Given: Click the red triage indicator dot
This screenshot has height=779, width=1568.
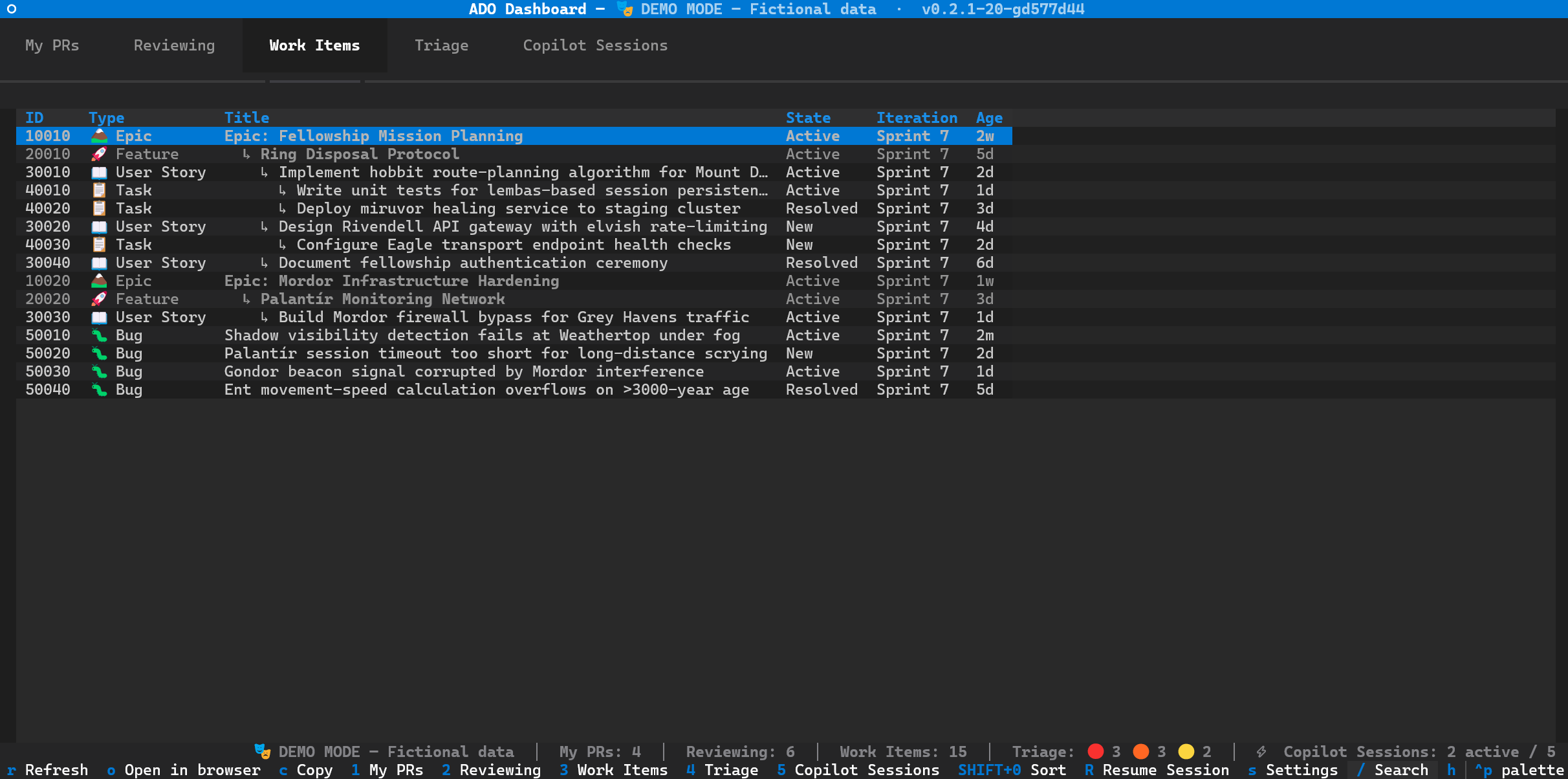Looking at the screenshot, I should [x=1095, y=751].
